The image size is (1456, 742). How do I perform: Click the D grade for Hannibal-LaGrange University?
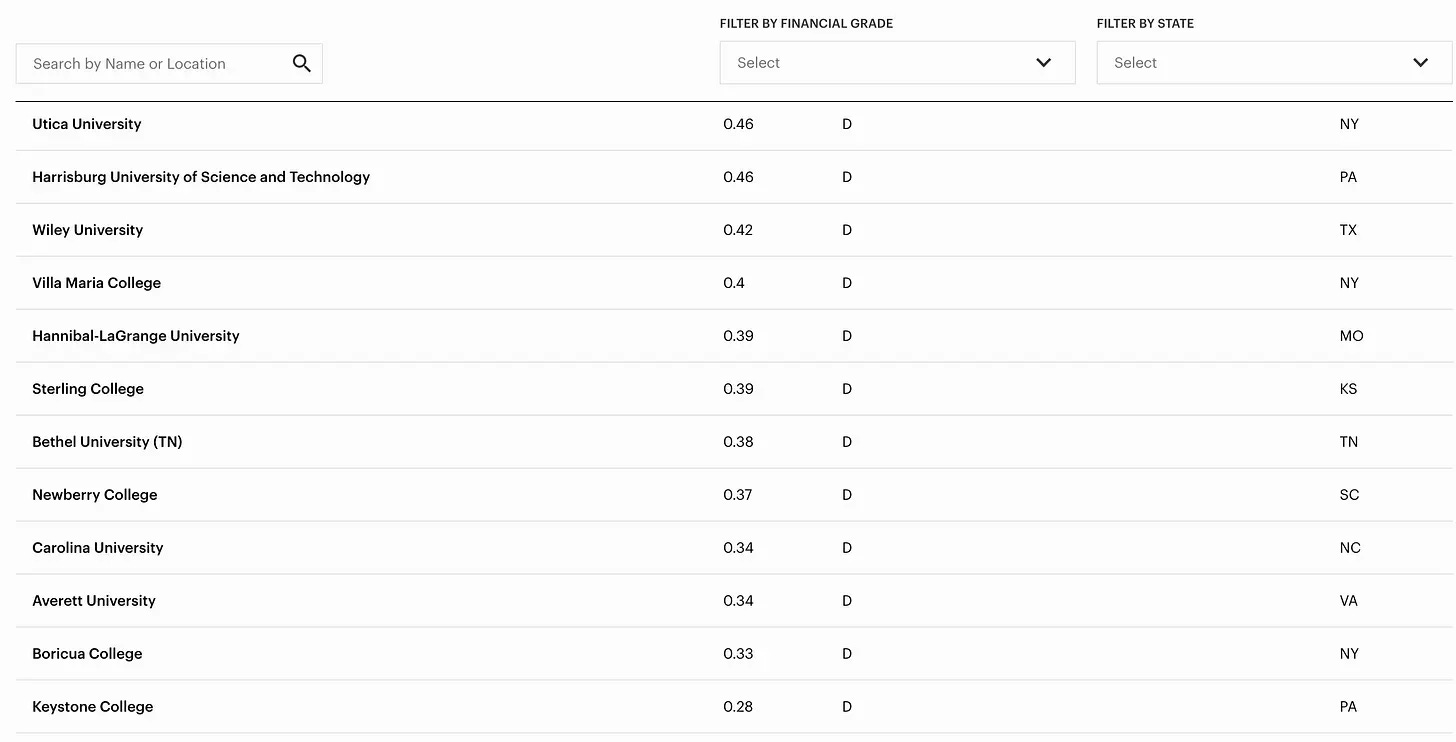[x=847, y=336]
